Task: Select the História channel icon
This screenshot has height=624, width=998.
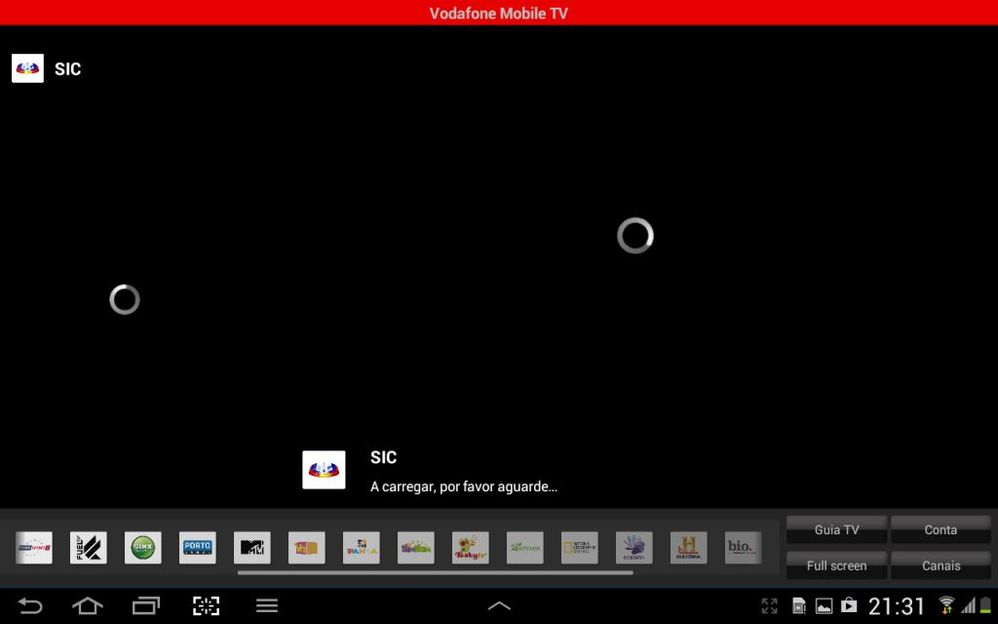Action: [x=687, y=547]
